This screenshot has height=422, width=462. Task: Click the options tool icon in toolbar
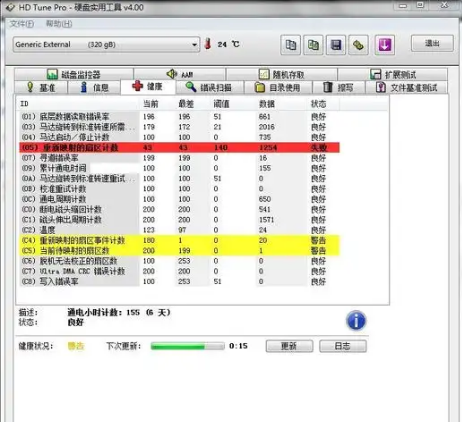pos(358,45)
